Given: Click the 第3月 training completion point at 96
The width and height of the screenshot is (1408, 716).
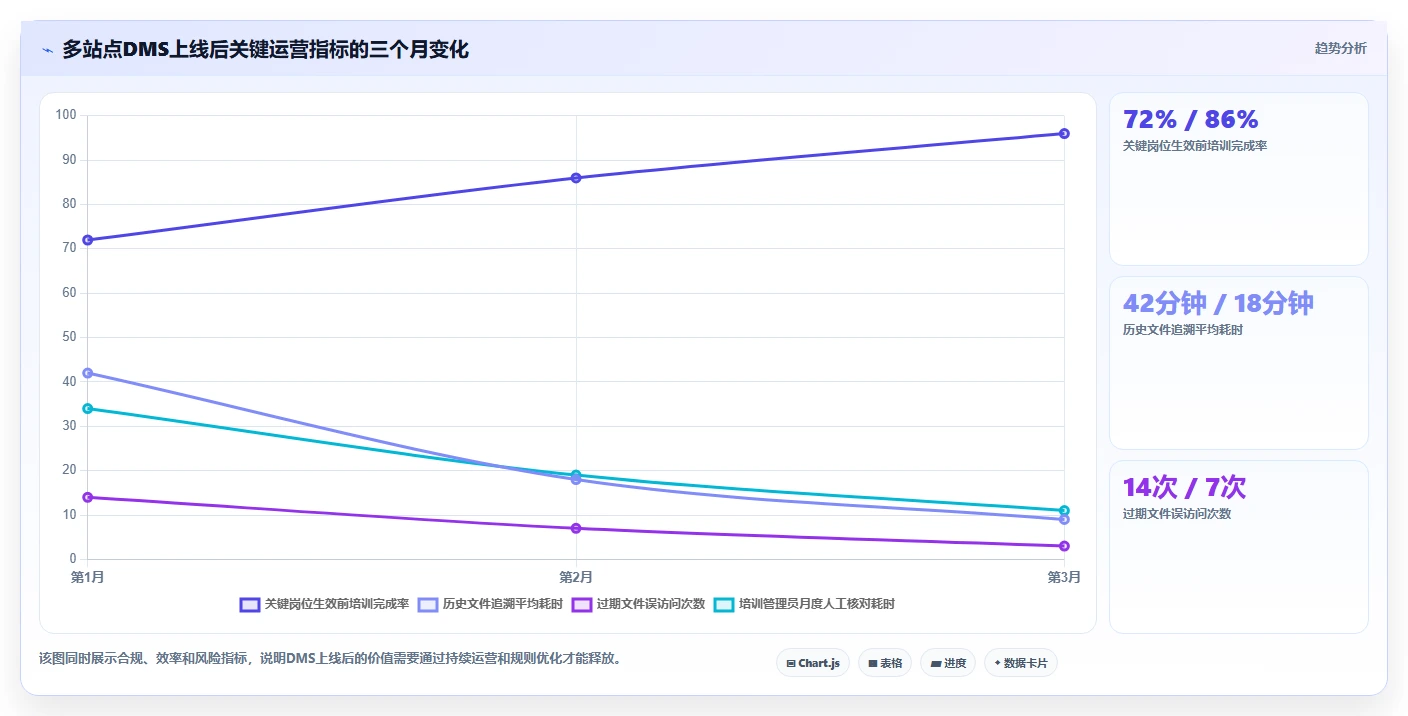Looking at the screenshot, I should 1064,133.
